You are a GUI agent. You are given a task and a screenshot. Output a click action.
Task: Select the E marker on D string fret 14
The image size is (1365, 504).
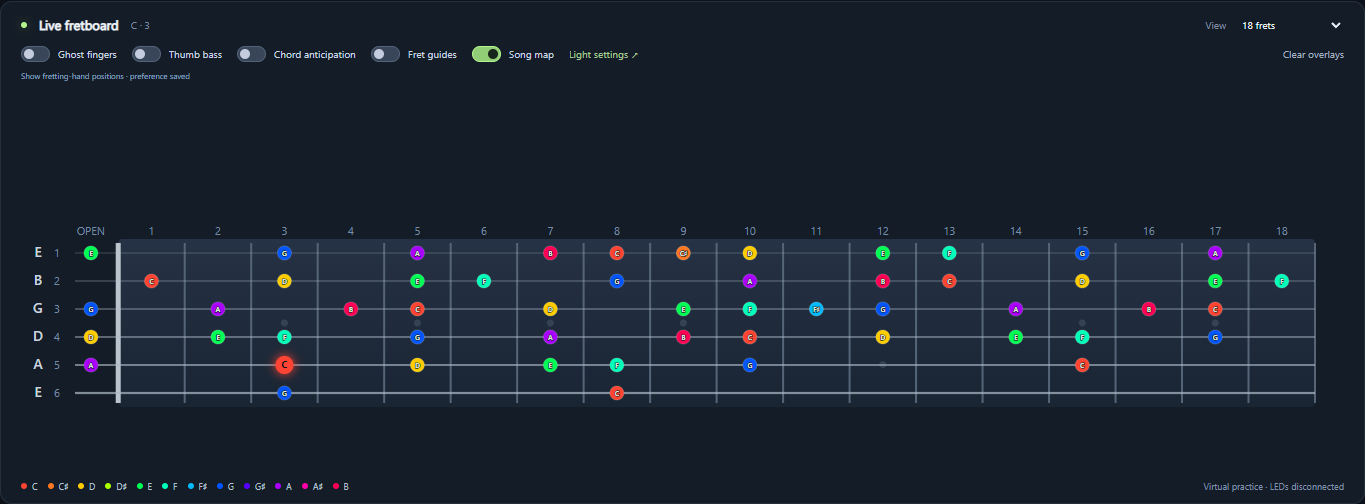(x=1016, y=337)
